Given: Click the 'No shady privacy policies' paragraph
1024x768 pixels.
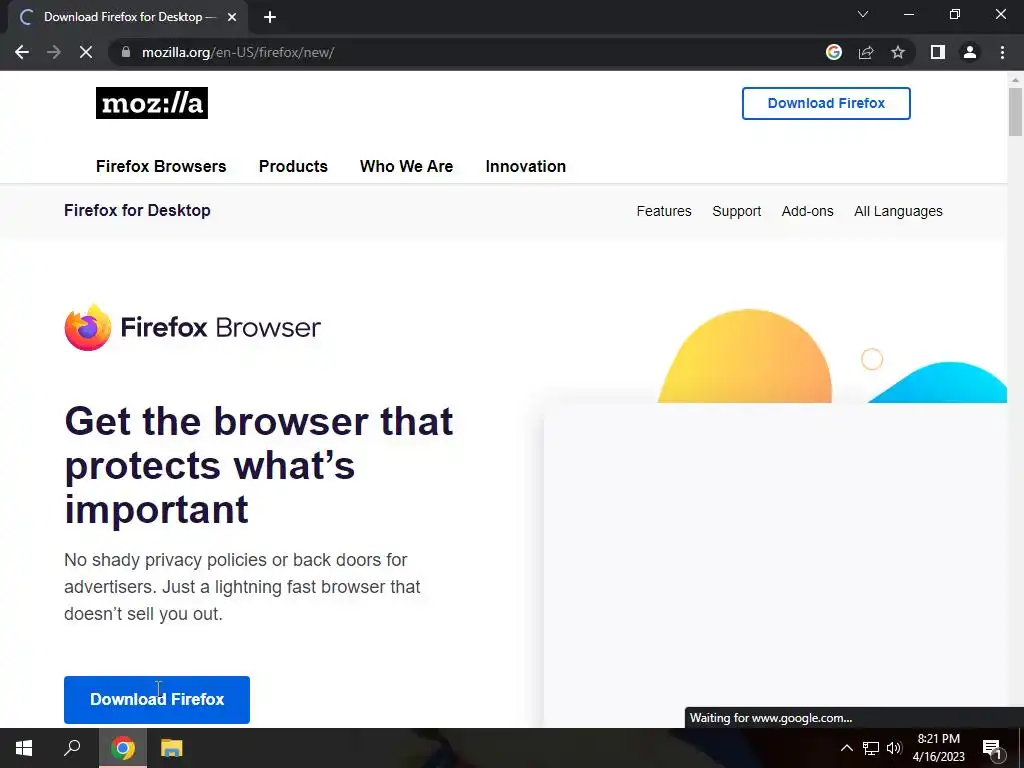Looking at the screenshot, I should pyautogui.click(x=242, y=586).
